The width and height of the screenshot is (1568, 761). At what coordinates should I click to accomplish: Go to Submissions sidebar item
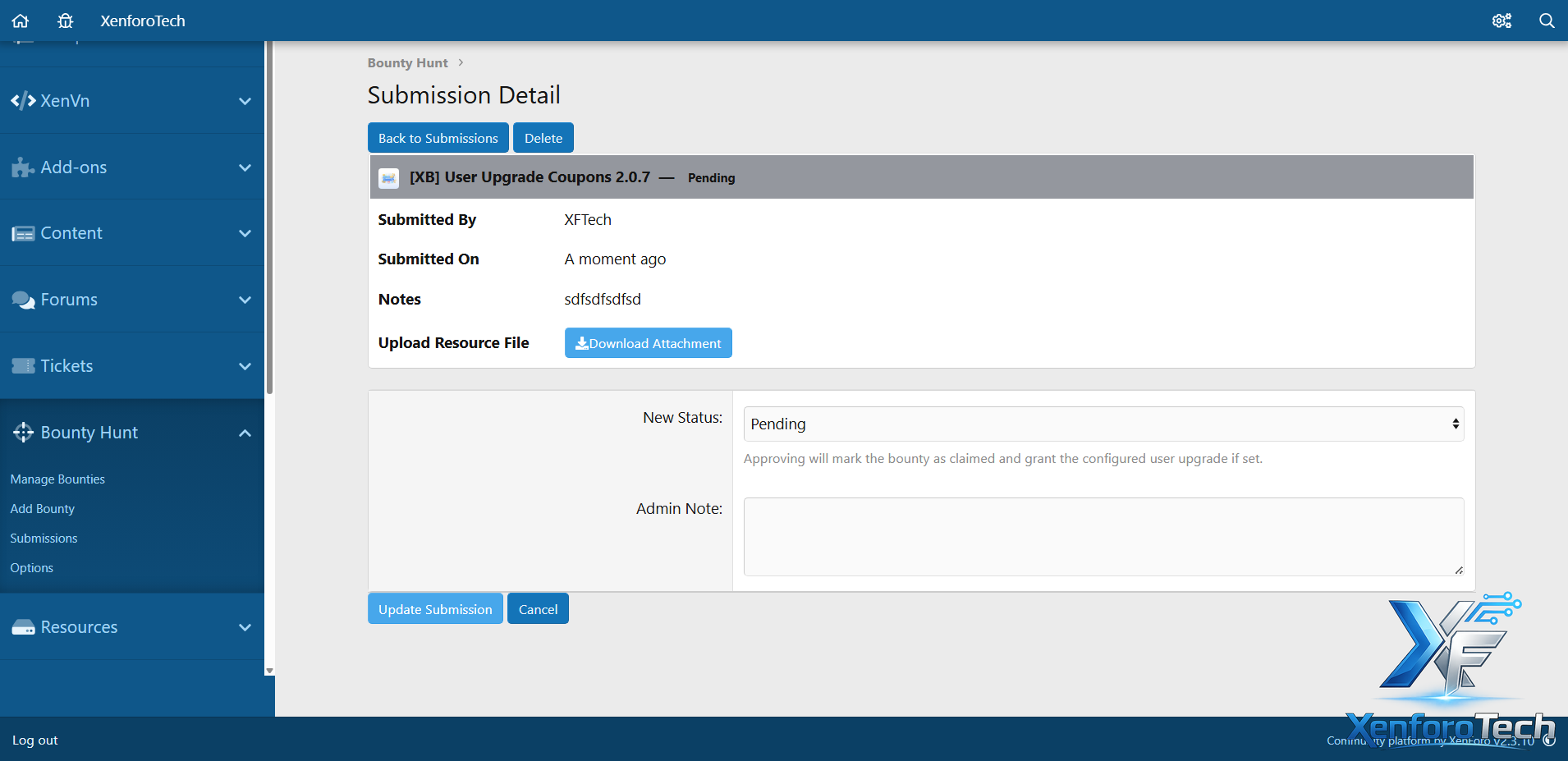pyautogui.click(x=44, y=539)
